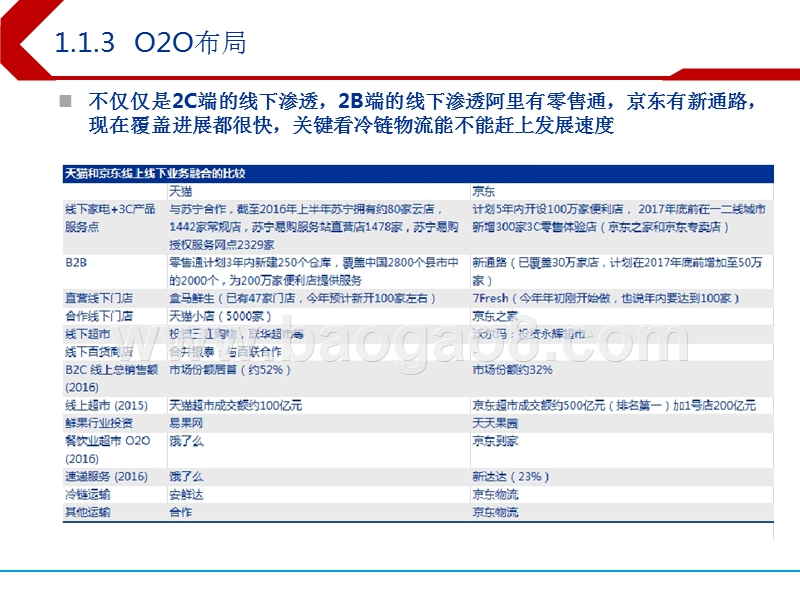Image resolution: width=800 pixels, height=600 pixels.
Task: Click the cell '与苏宁合作，截至2016年上半年...'
Action: (314, 227)
